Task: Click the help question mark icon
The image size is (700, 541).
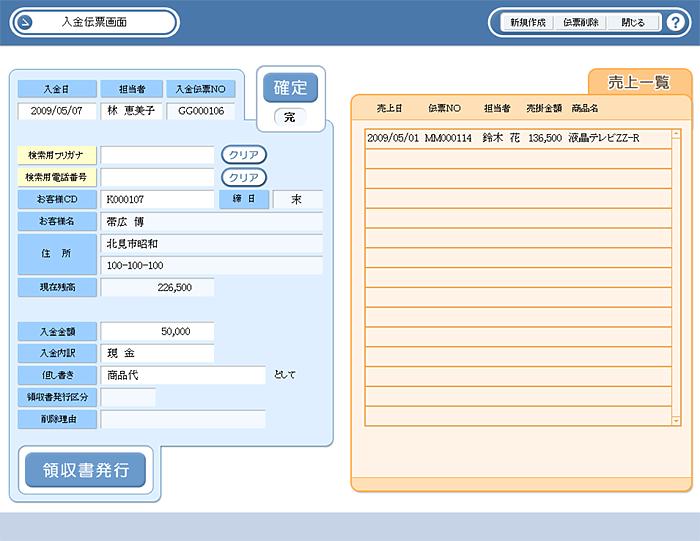Action: [x=676, y=22]
